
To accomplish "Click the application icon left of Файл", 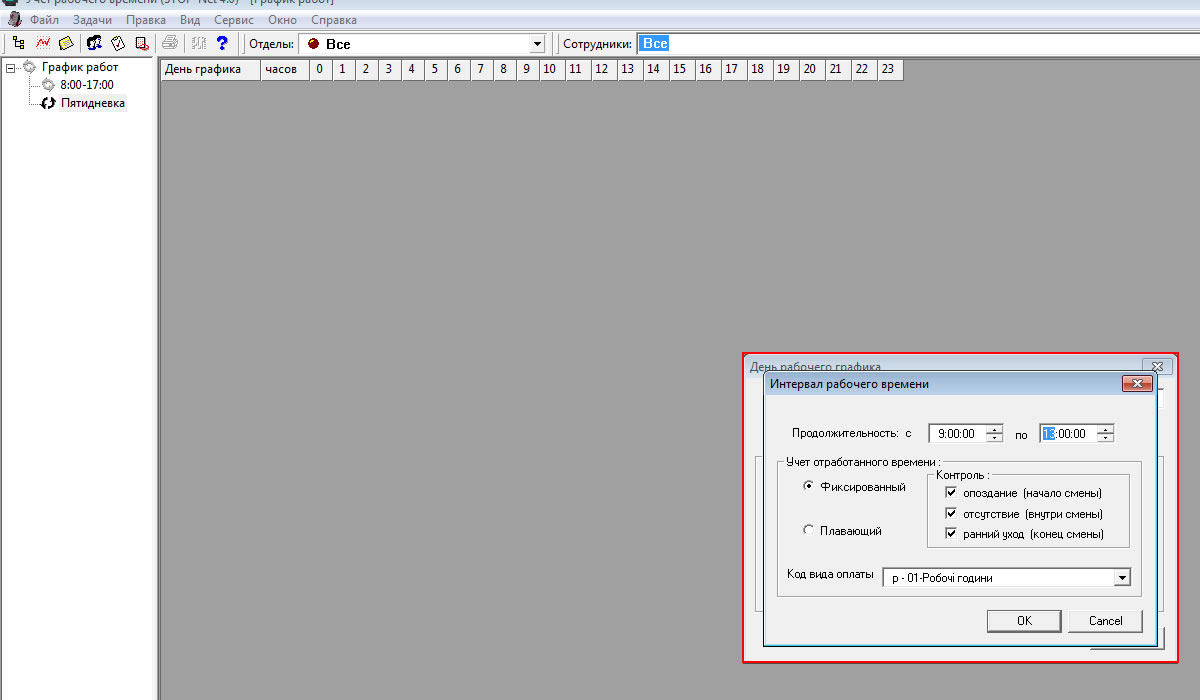I will click(15, 19).
